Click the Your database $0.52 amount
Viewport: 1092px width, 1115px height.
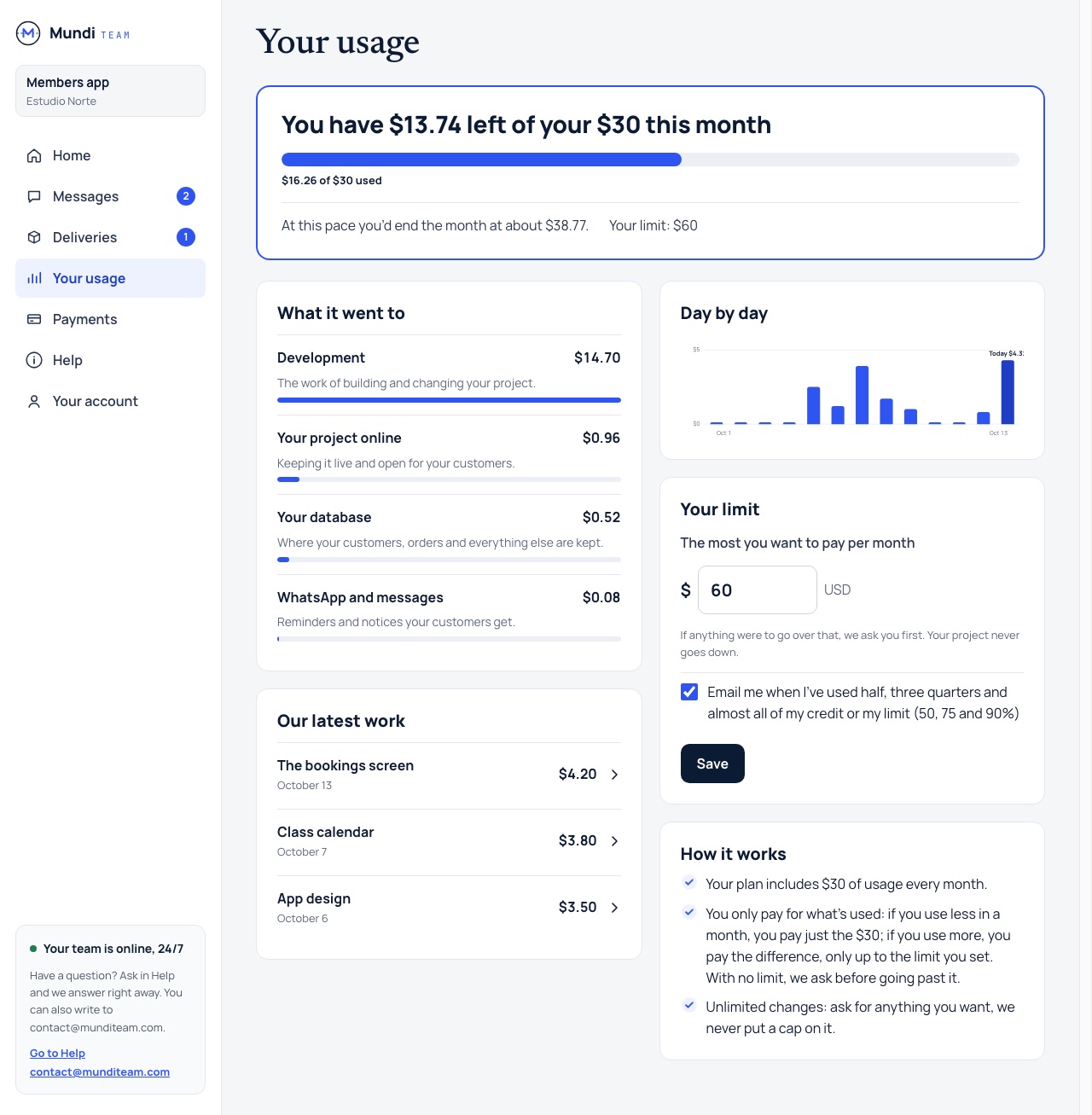(x=601, y=517)
